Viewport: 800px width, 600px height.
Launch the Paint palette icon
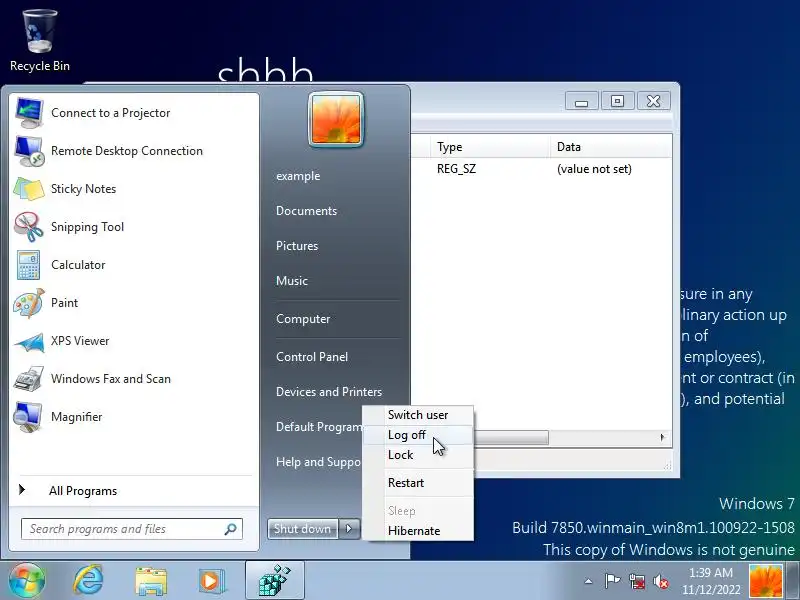pyautogui.click(x=29, y=303)
